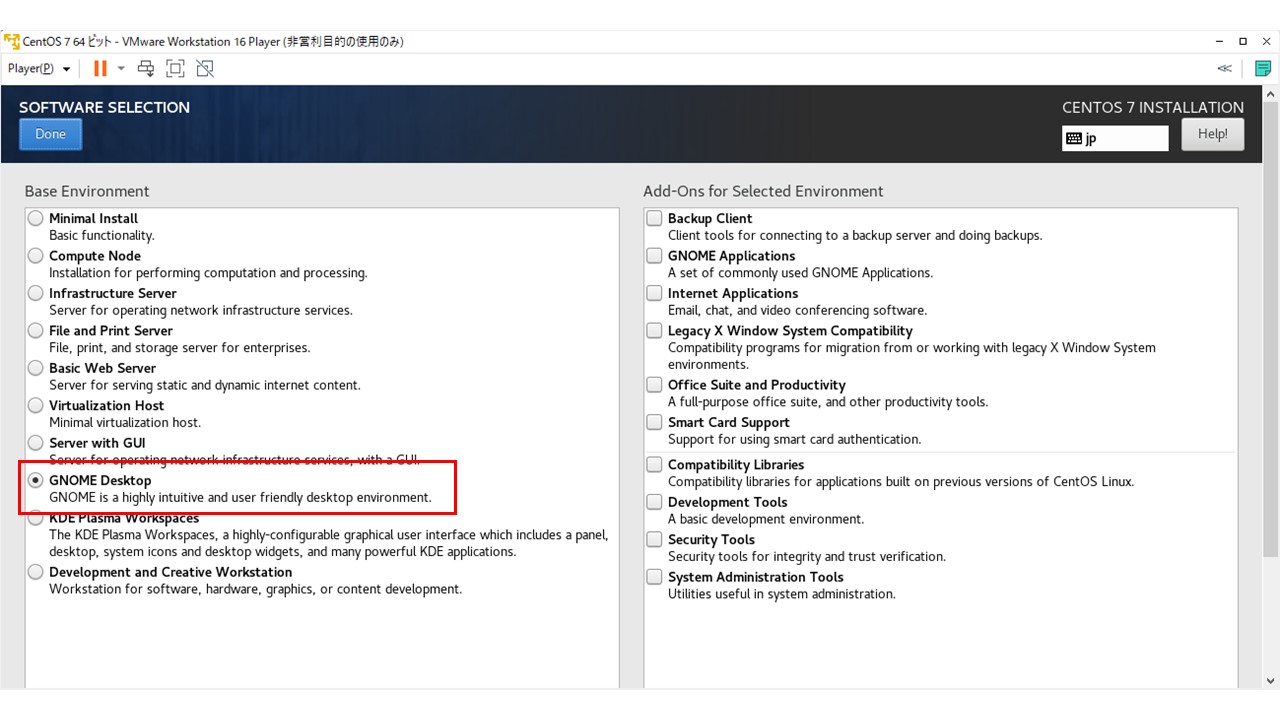Viewport: 1280px width, 720px height.
Task: Maximize the VMware Player window
Action: (x=1243, y=41)
